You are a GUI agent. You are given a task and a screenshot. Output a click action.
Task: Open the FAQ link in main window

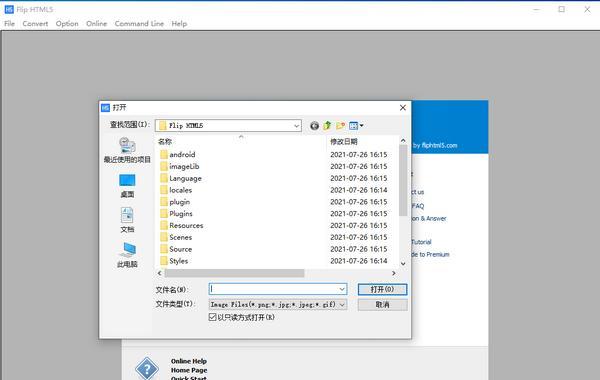(x=418, y=206)
